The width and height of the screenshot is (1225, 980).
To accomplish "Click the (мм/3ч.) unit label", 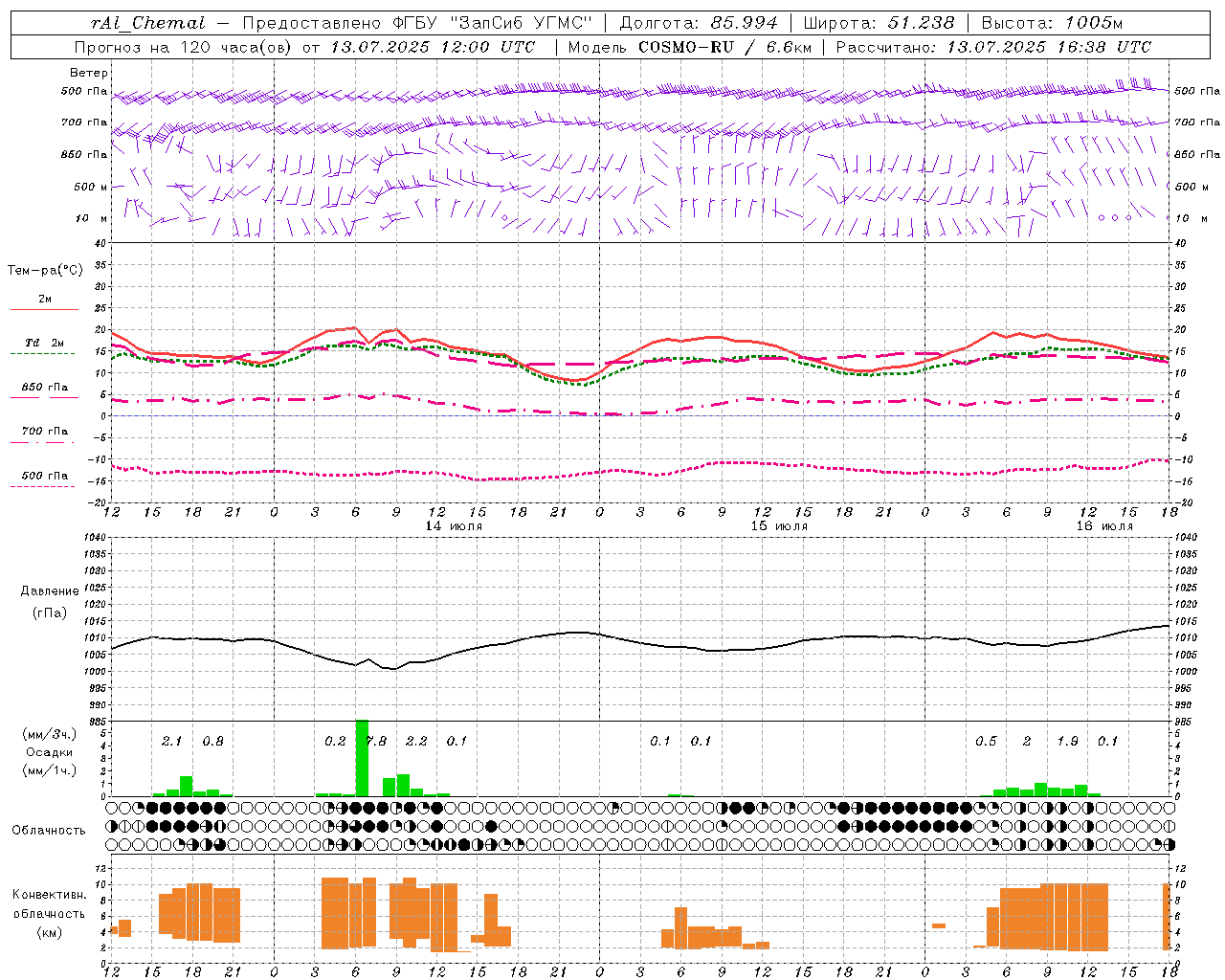I will 50,734.
